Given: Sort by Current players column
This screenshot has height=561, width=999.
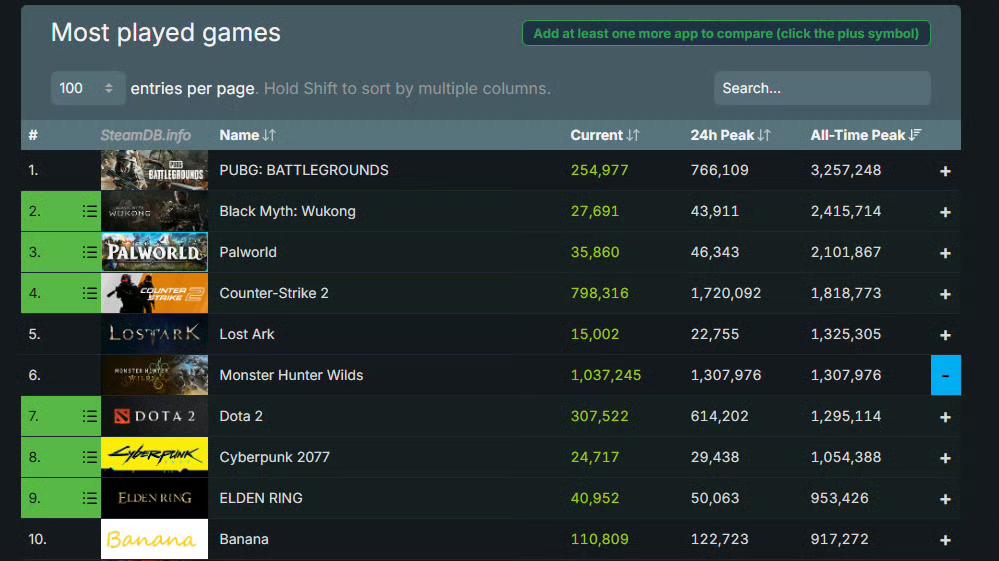Looking at the screenshot, I should 605,135.
